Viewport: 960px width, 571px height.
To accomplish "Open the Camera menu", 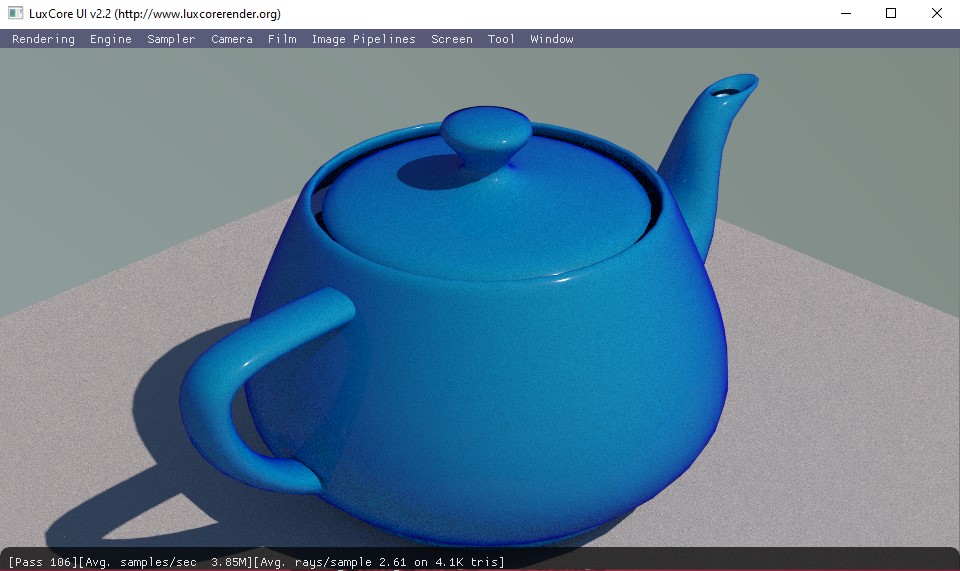I will (232, 39).
